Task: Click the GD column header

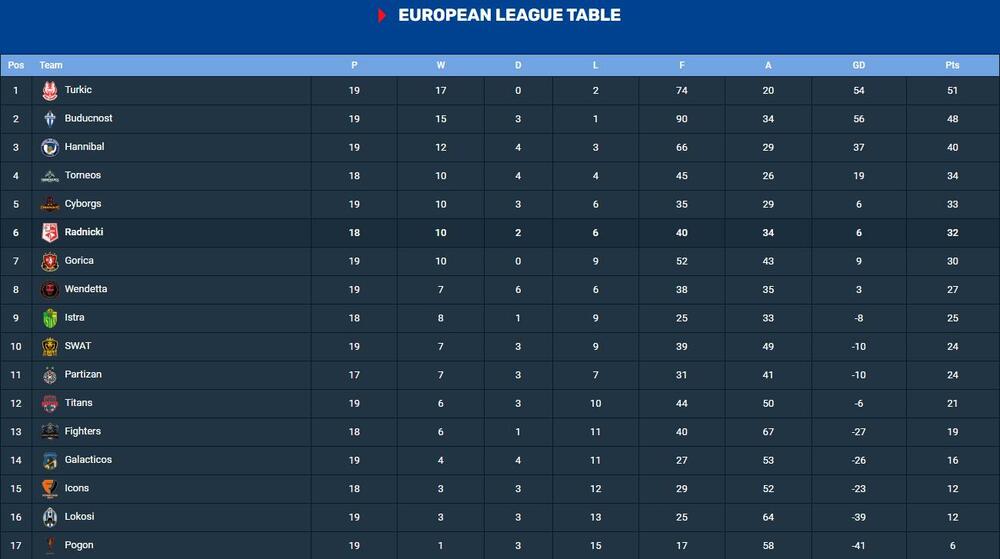Action: pyautogui.click(x=858, y=66)
